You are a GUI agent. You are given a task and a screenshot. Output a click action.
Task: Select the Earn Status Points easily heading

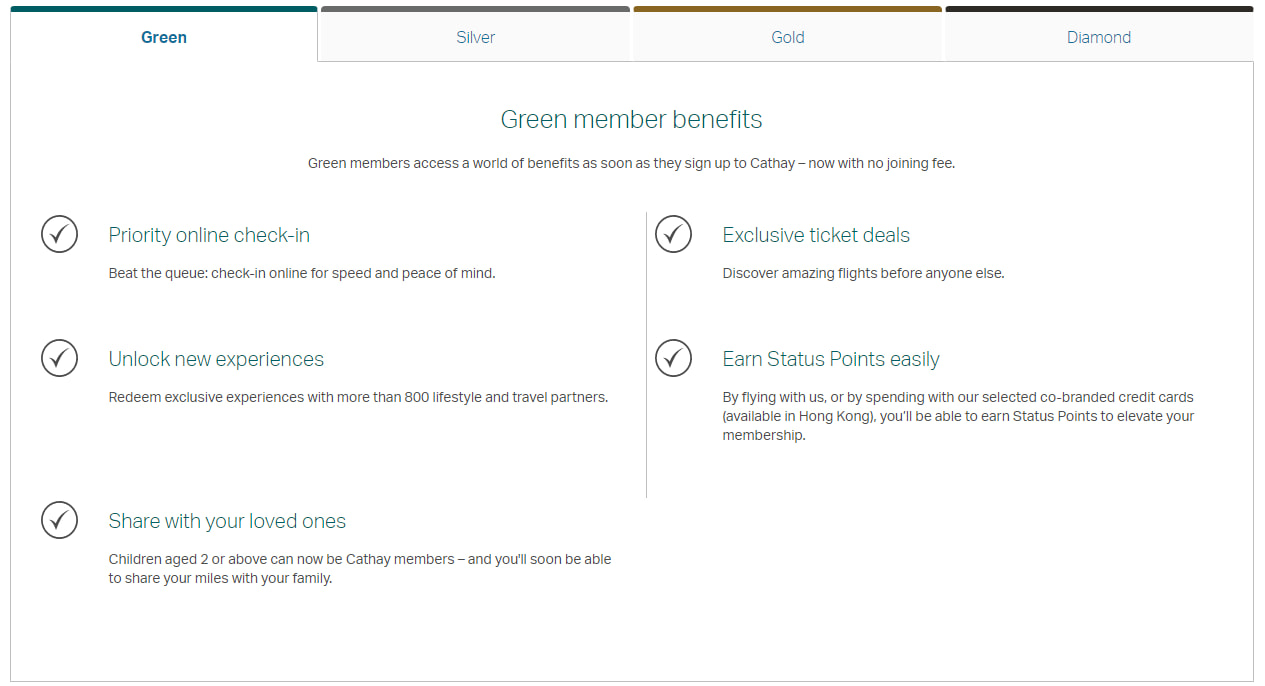tap(831, 358)
